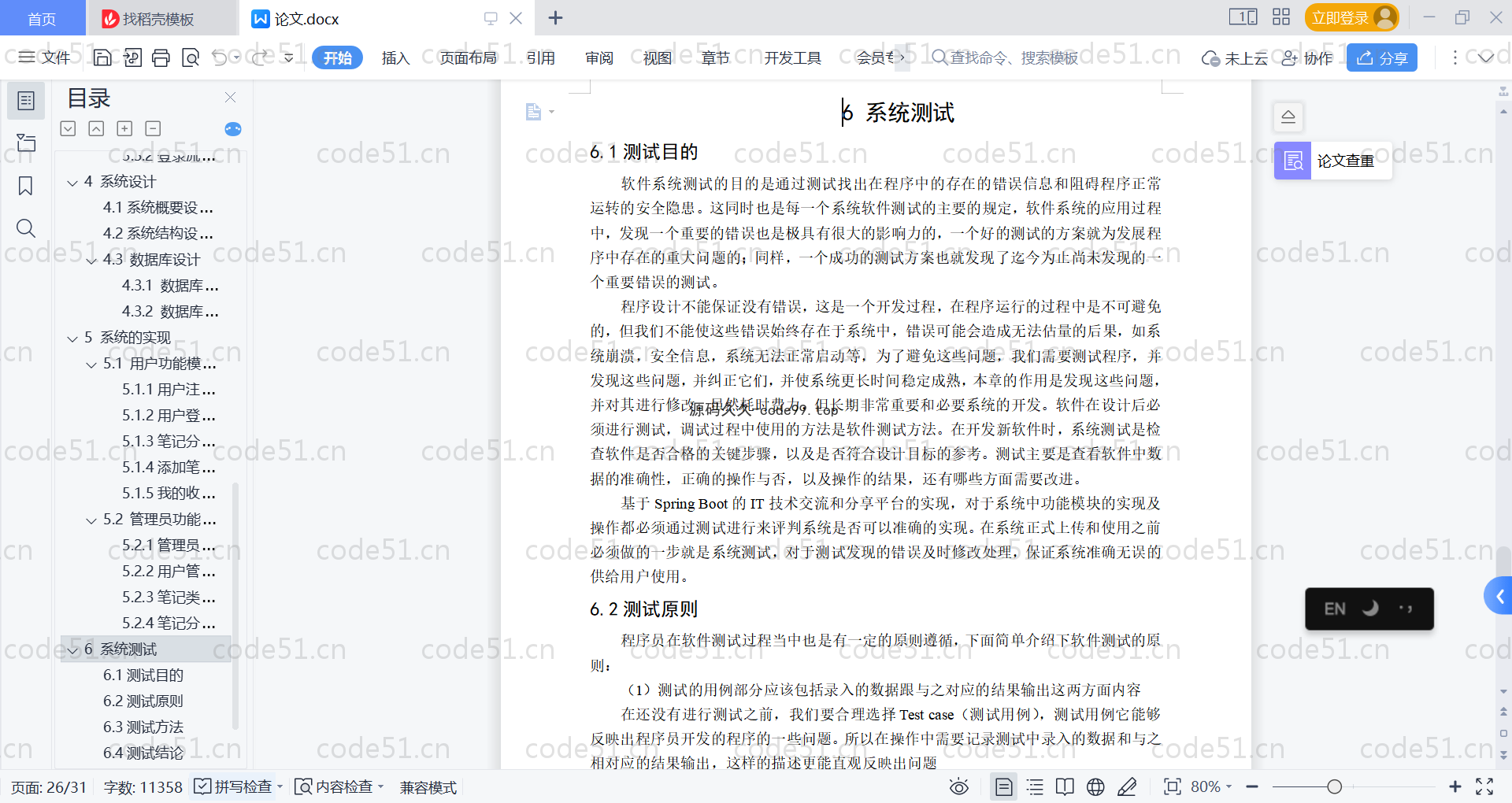Toggle EN language on input method bar
The width and height of the screenshot is (1512, 803).
(1335, 609)
